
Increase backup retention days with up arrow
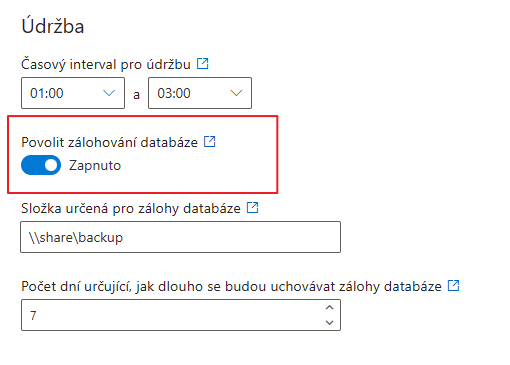coord(329,307)
